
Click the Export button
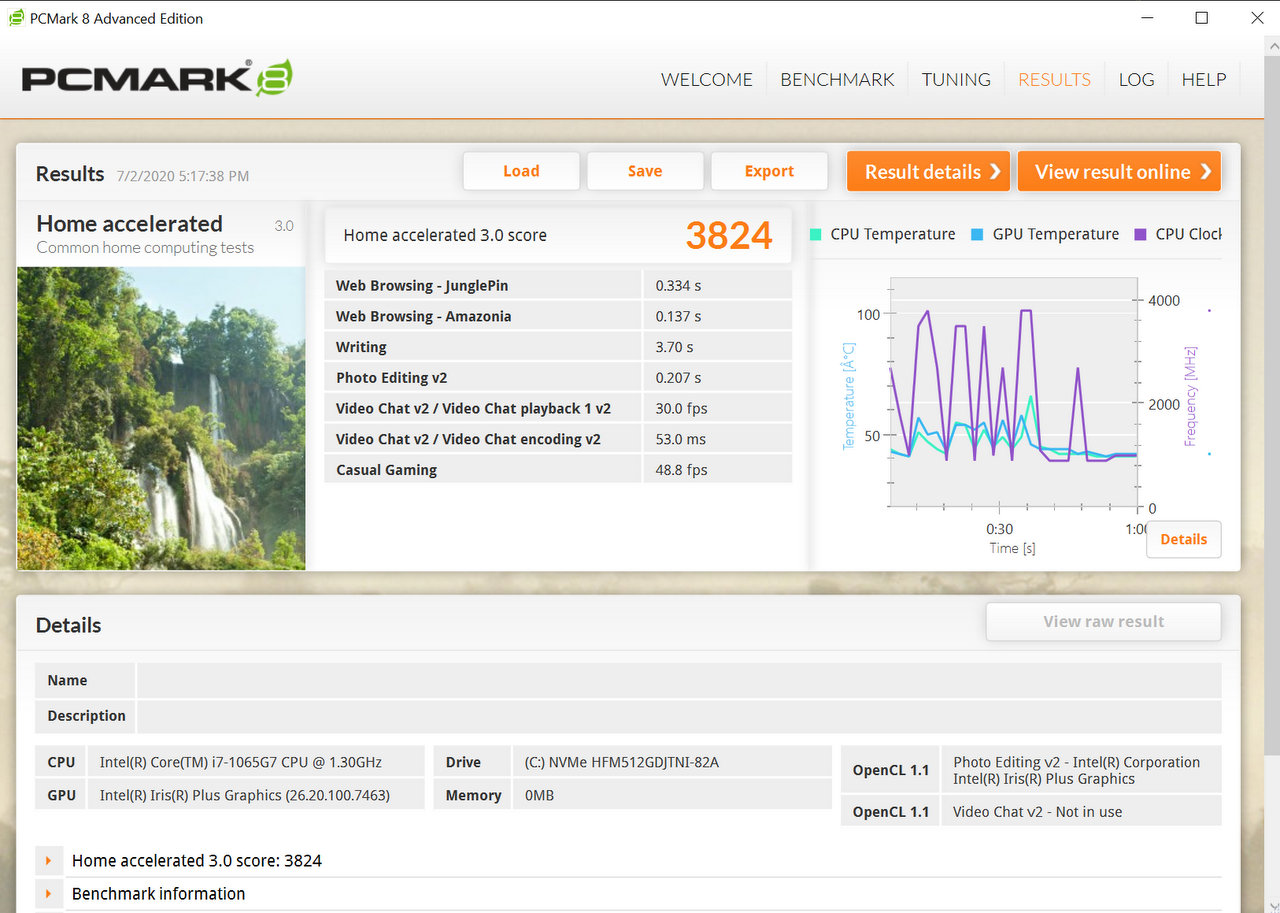(769, 171)
